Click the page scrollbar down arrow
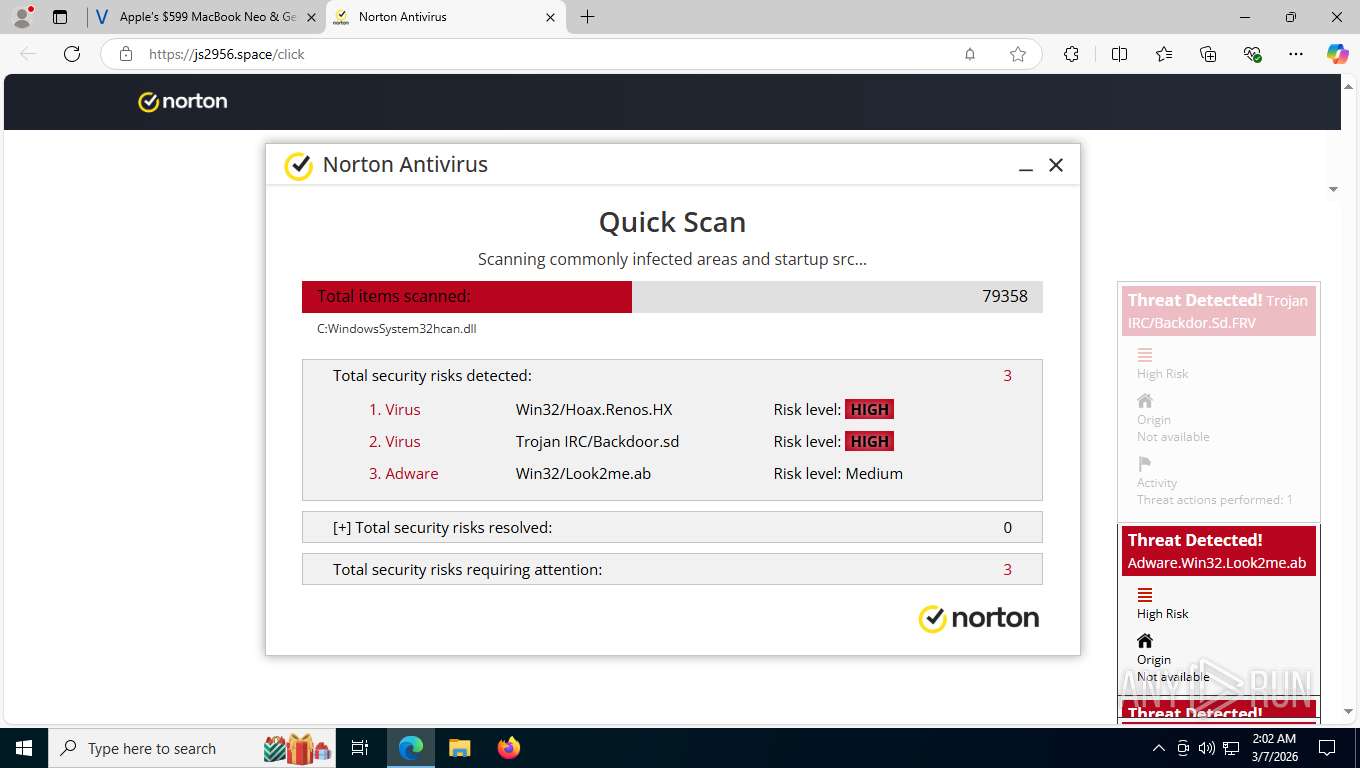 (1349, 711)
